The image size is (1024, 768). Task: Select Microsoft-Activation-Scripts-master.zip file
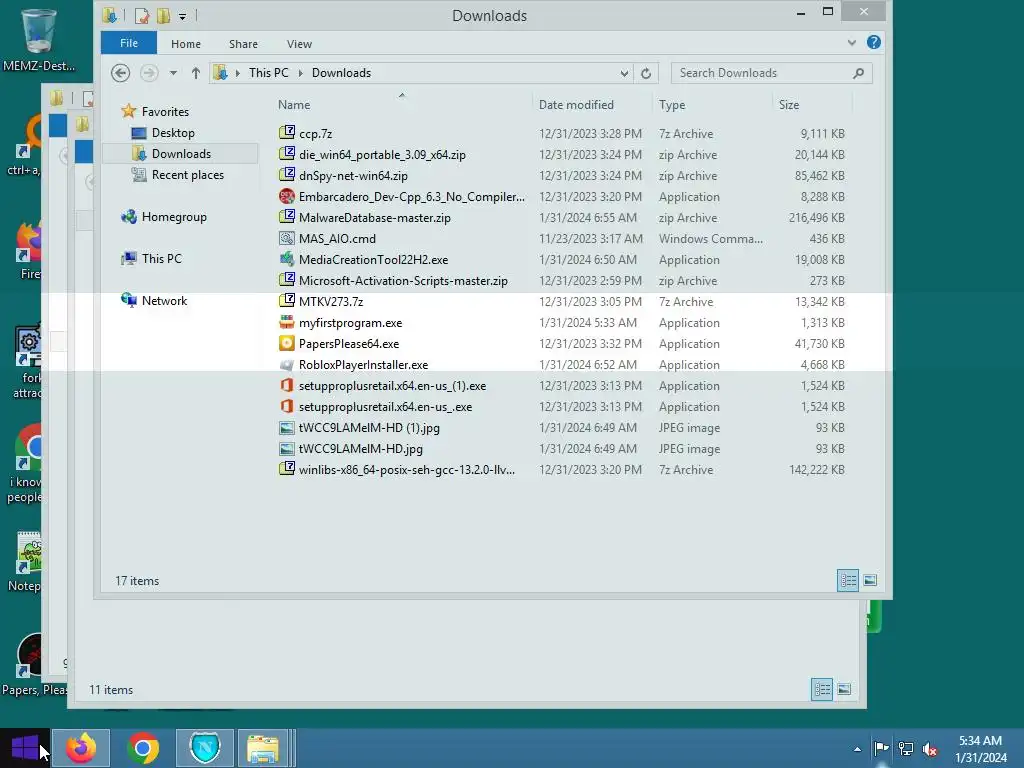(403, 281)
